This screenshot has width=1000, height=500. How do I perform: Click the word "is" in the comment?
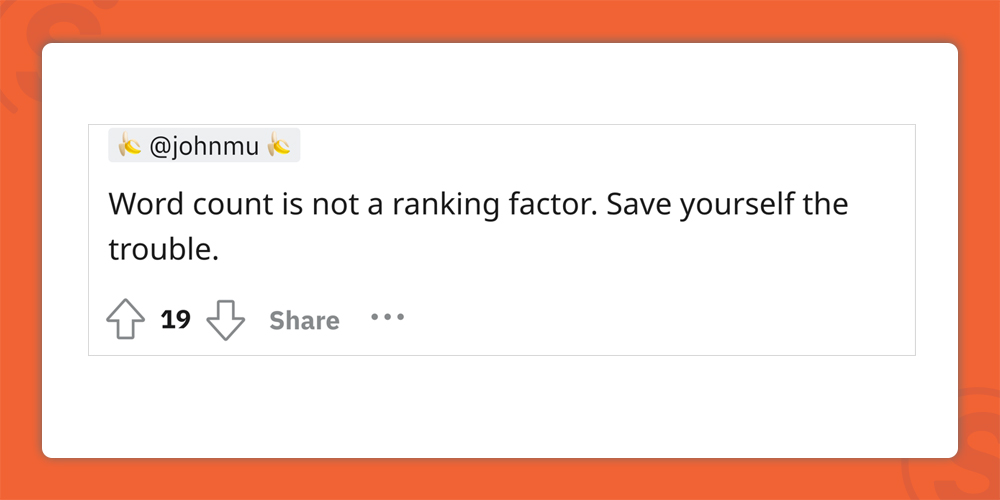pos(291,204)
